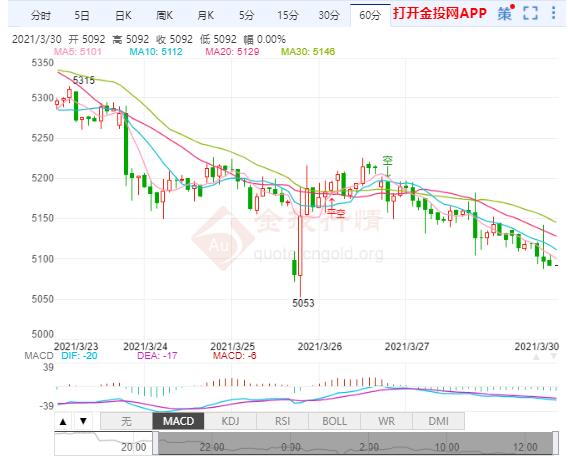The height and width of the screenshot is (456, 568).
Task: Click the black down arrow indicator button
Action: coord(84,421)
